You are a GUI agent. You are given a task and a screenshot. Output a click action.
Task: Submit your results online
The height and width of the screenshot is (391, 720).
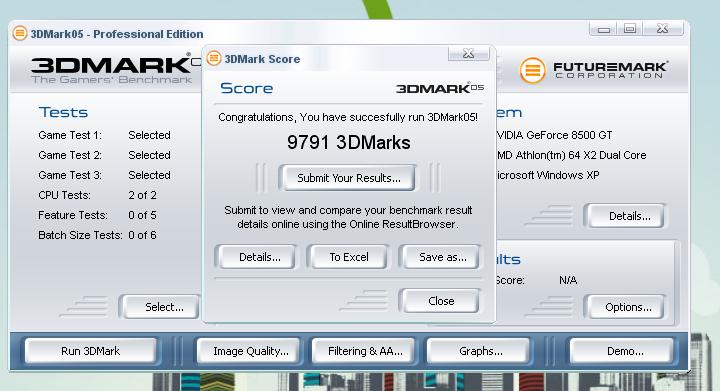point(349,178)
